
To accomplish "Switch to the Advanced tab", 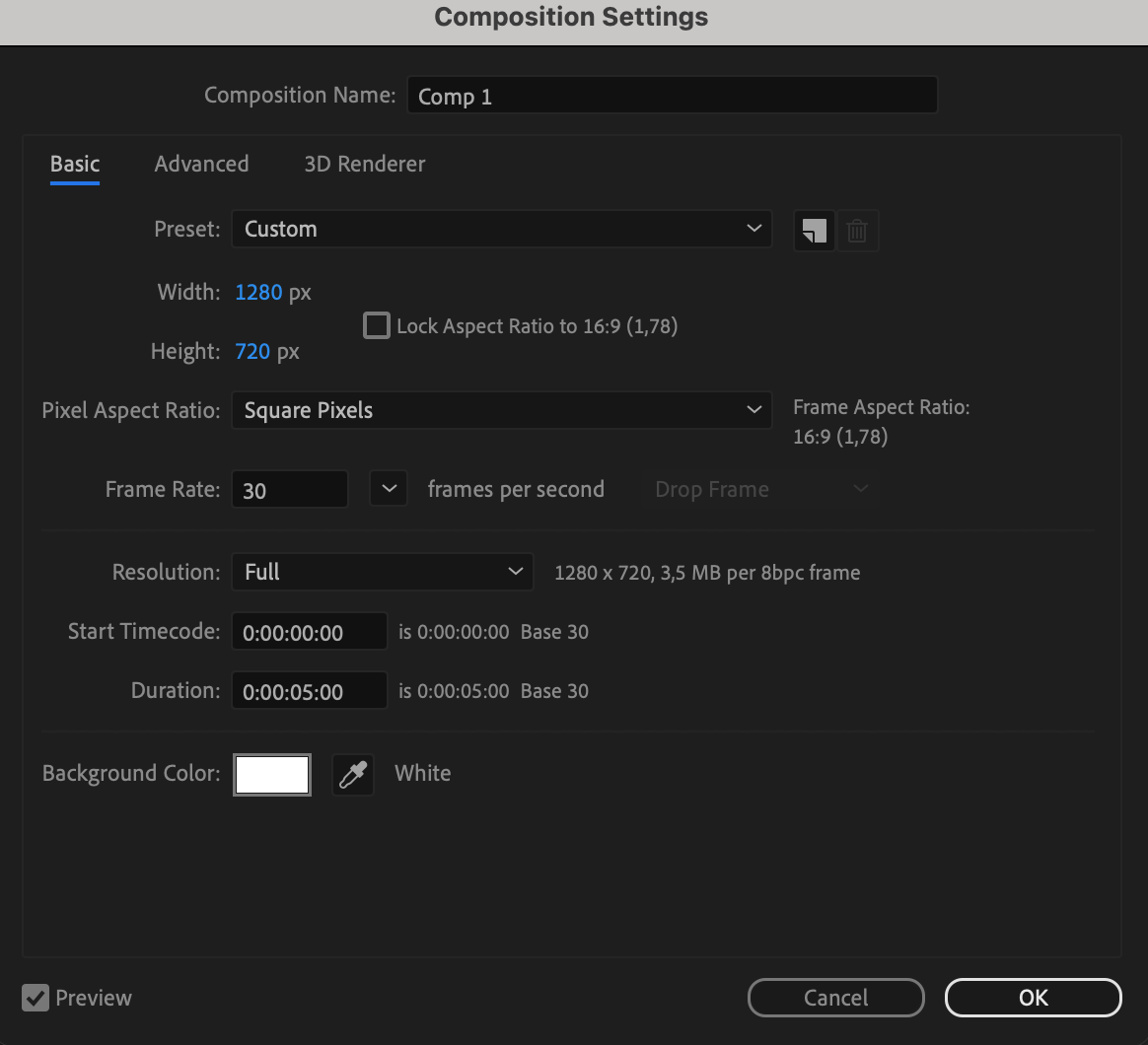I will (x=201, y=164).
